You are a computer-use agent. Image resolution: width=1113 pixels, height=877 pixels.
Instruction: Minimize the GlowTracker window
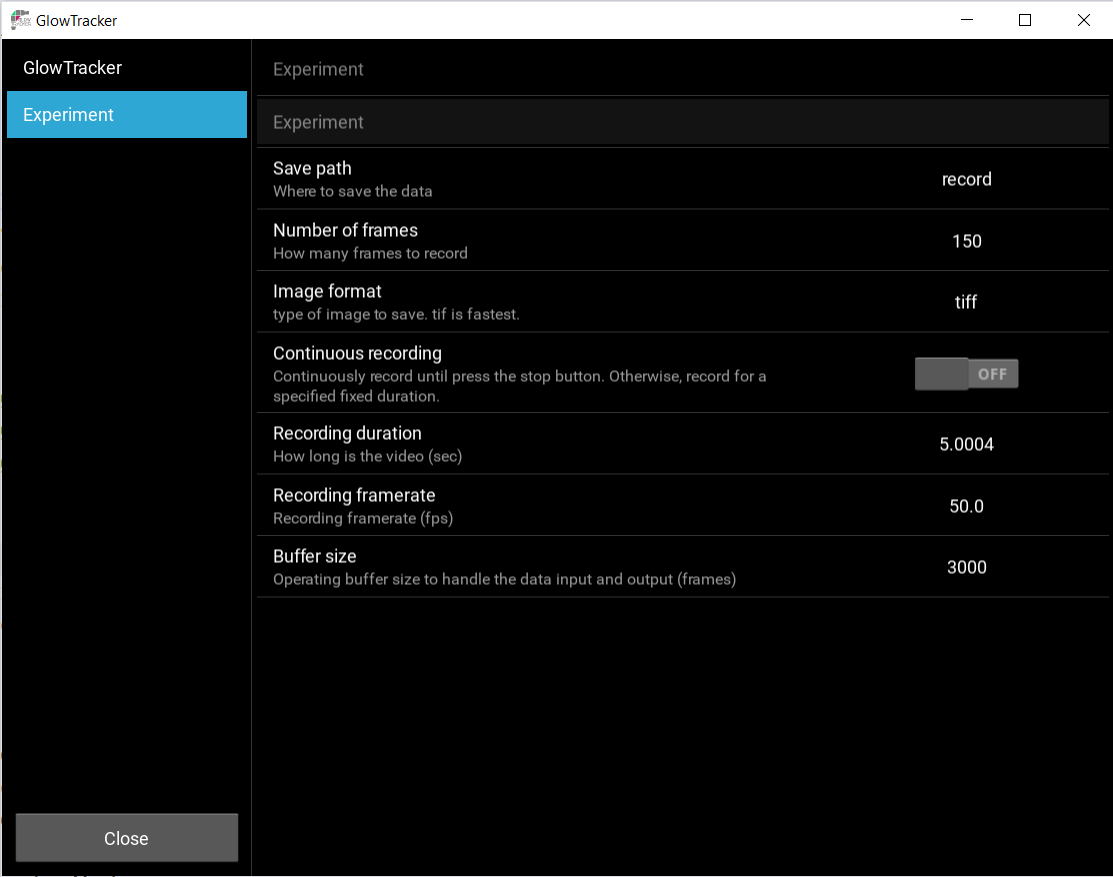pos(967,20)
